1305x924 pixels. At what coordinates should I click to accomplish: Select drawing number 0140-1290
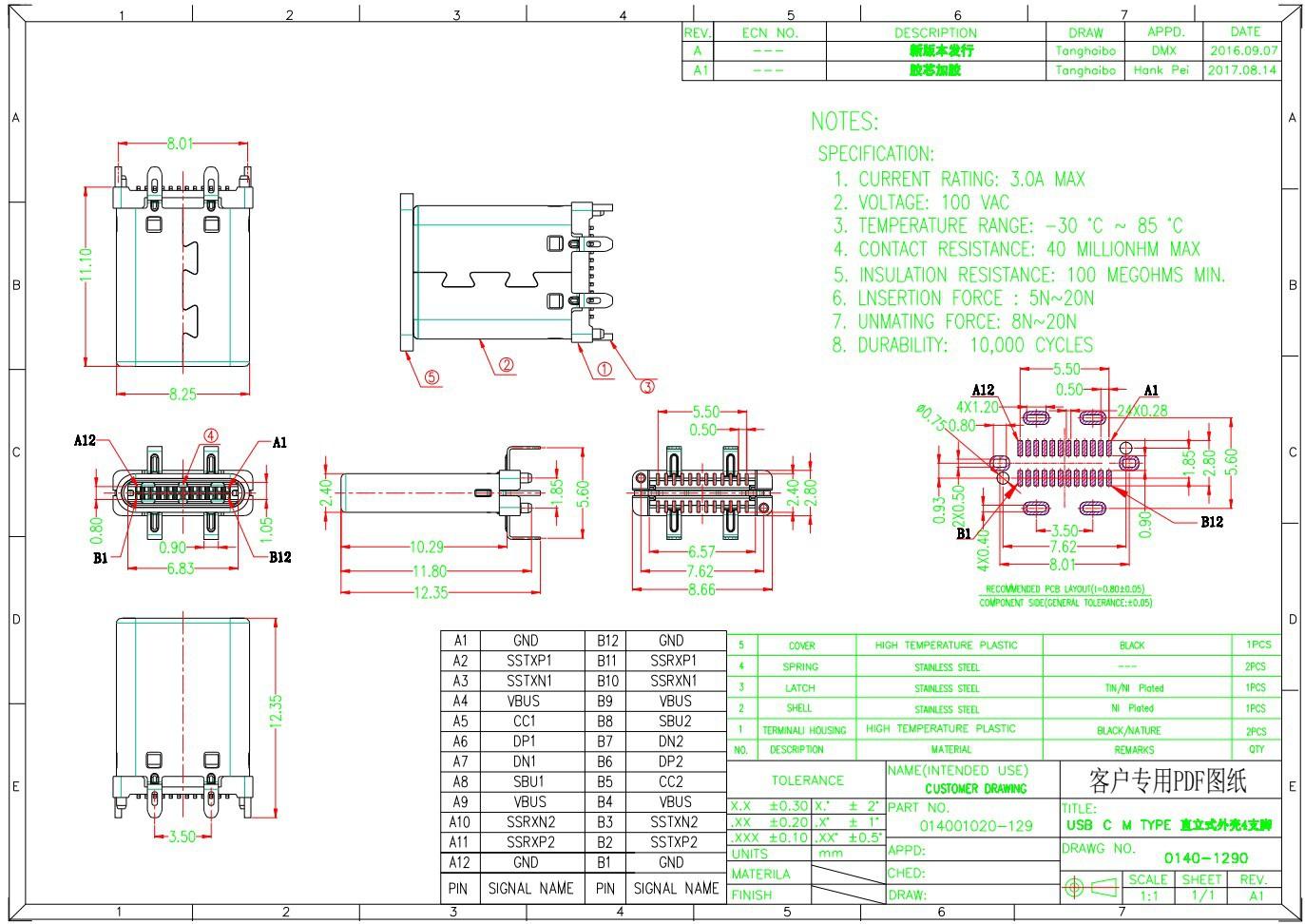pyautogui.click(x=1205, y=857)
